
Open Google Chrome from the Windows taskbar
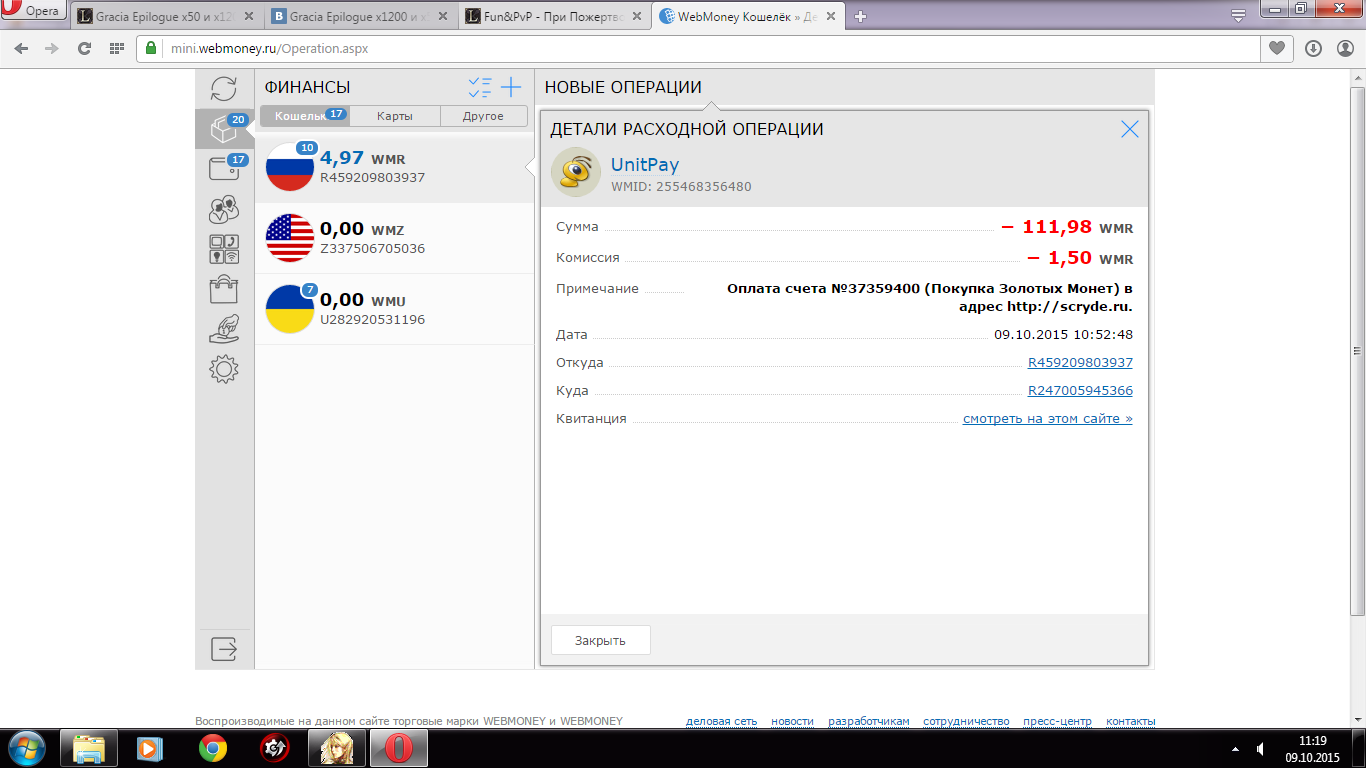pyautogui.click(x=212, y=748)
